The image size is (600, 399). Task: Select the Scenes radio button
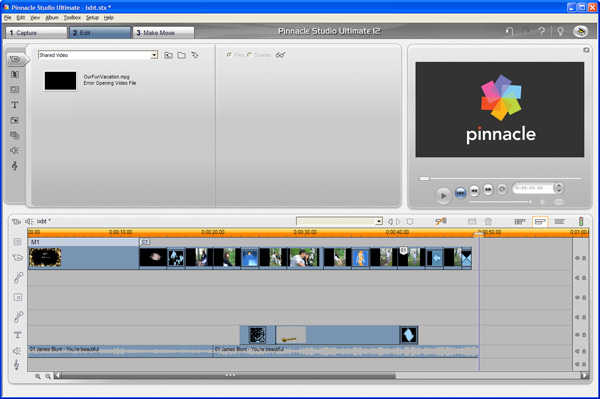pos(249,55)
